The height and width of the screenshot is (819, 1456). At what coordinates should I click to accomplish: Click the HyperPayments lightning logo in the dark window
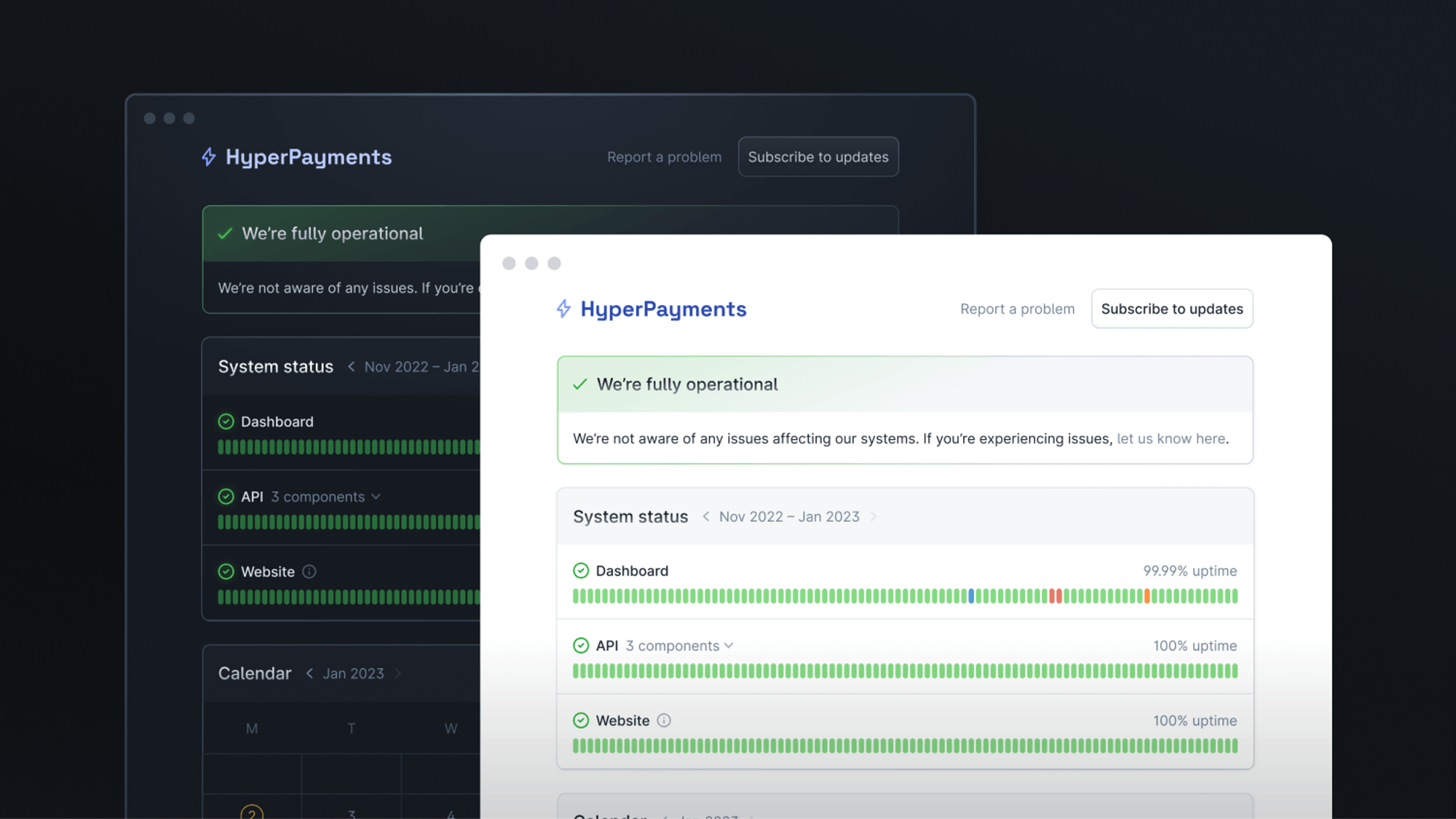point(209,157)
